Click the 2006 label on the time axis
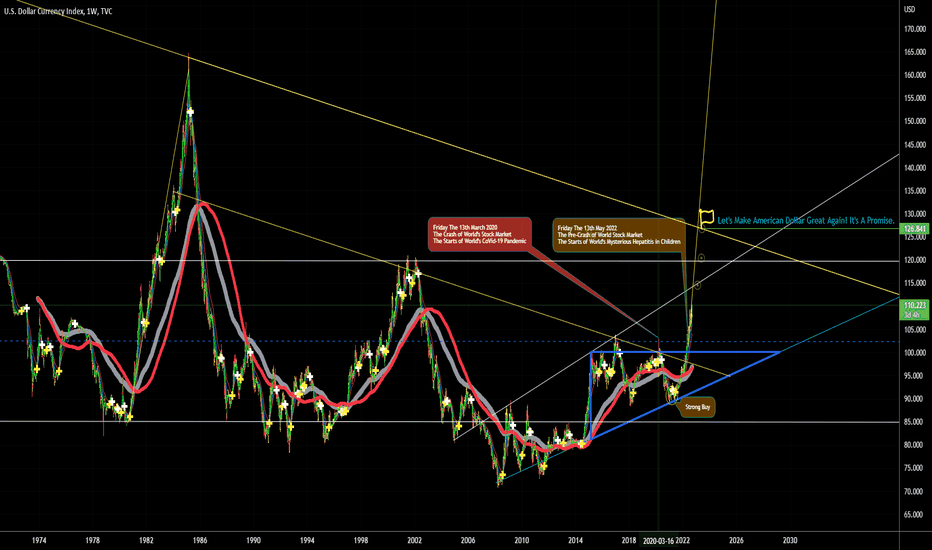 point(468,540)
